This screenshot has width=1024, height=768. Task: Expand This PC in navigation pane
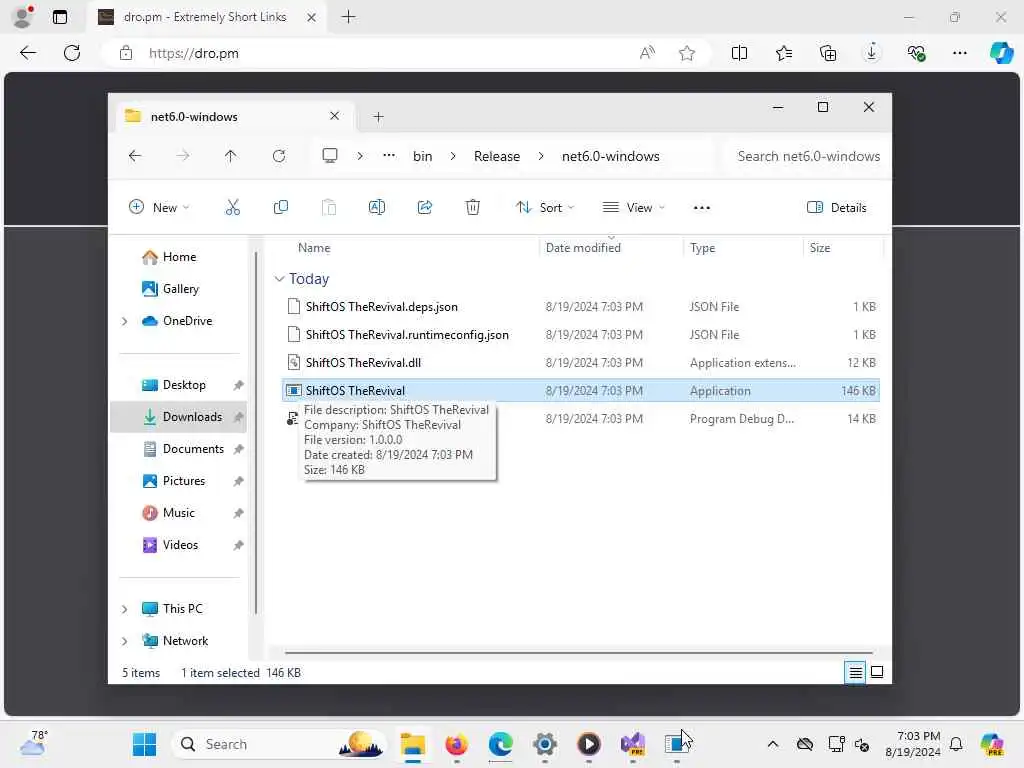pos(124,609)
